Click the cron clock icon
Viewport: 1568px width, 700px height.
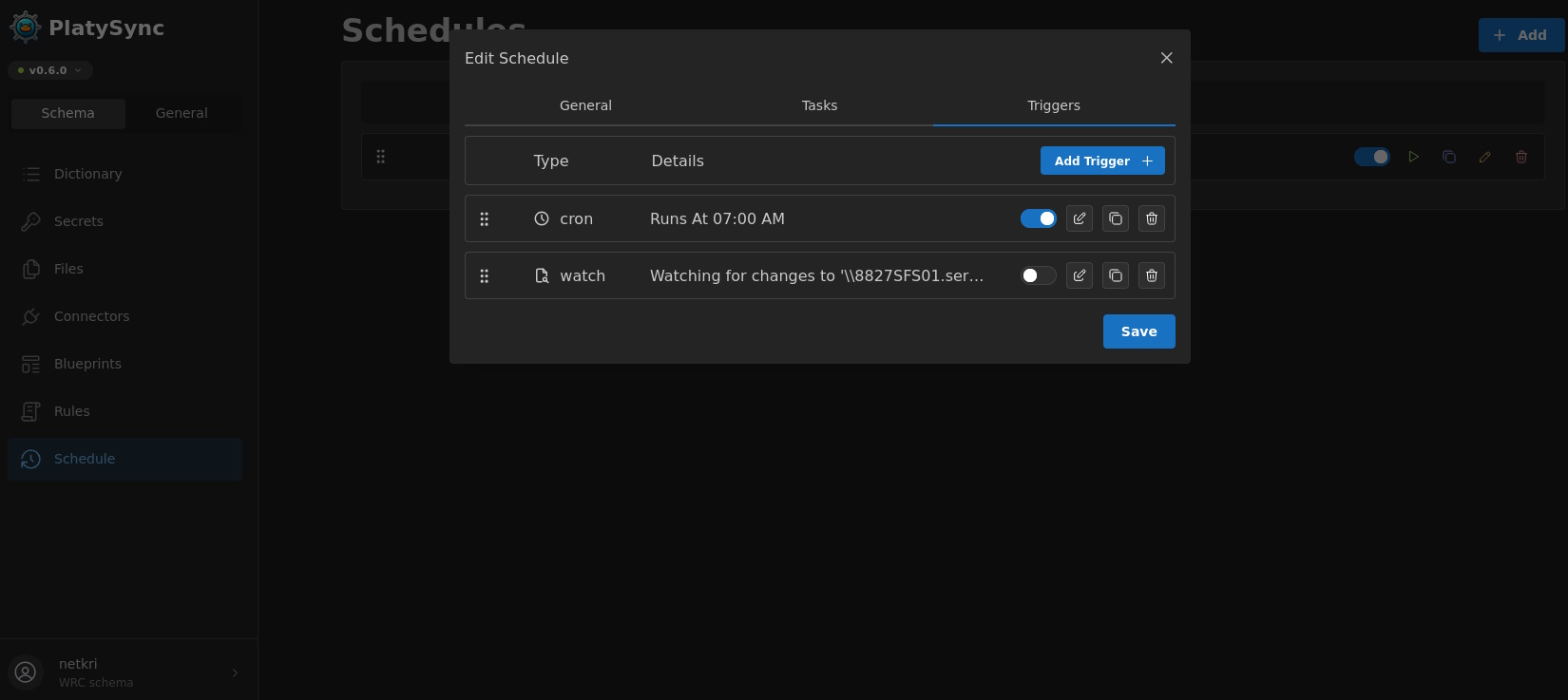542,218
